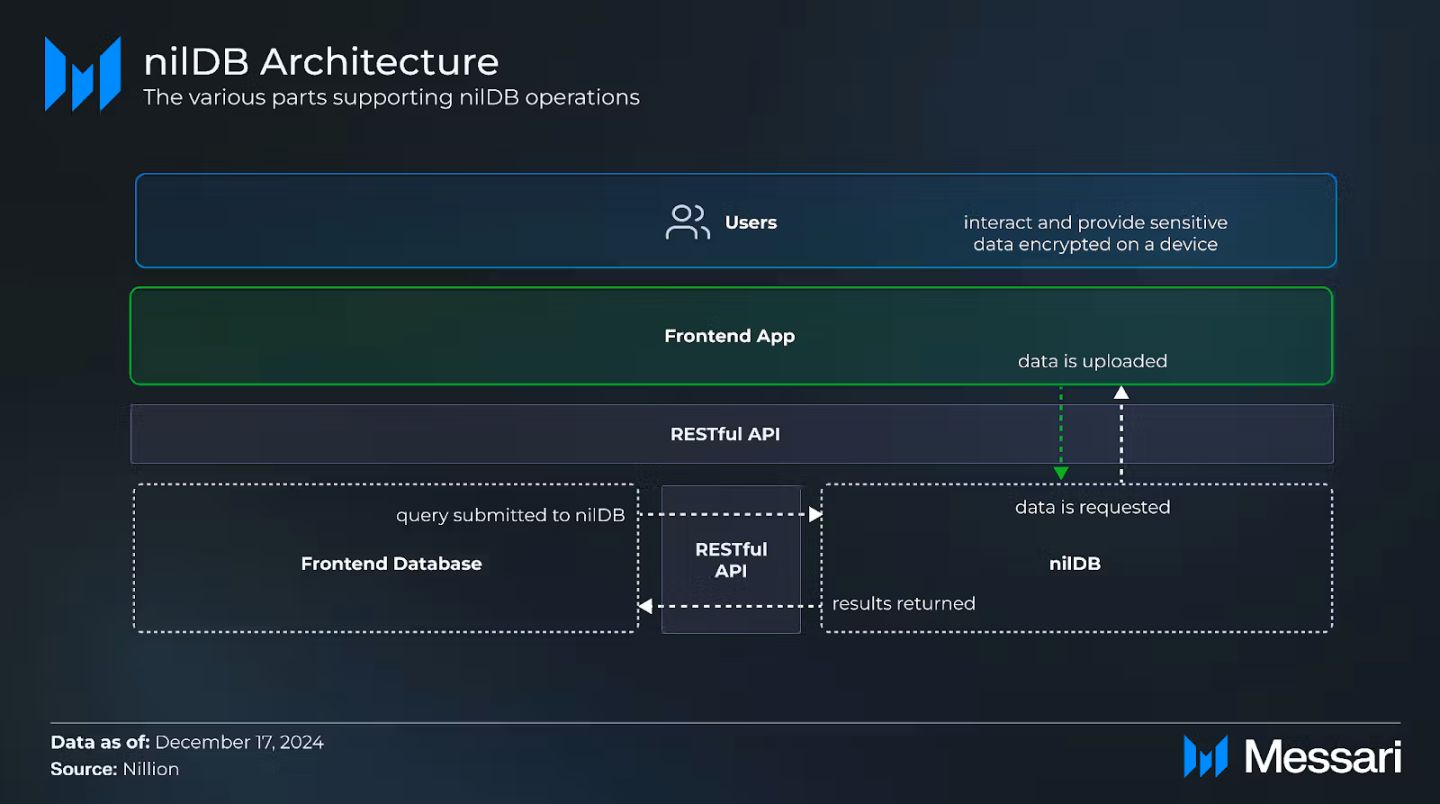Click the Frontend Database label
The image size is (1440, 804).
[391, 564]
